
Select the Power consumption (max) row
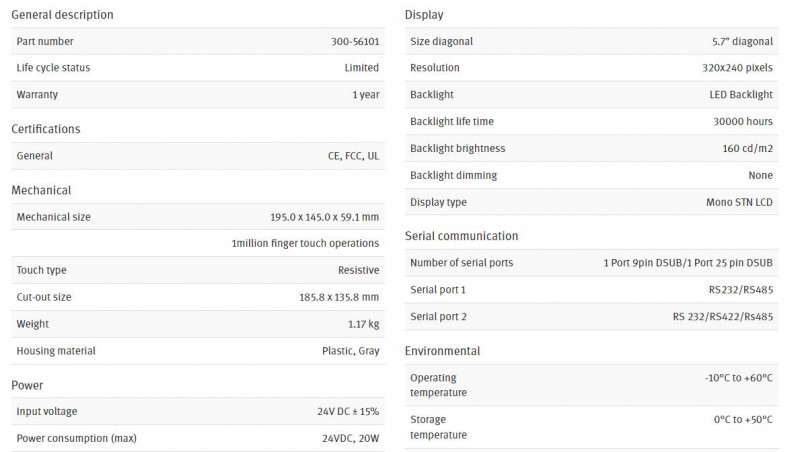pos(198,438)
